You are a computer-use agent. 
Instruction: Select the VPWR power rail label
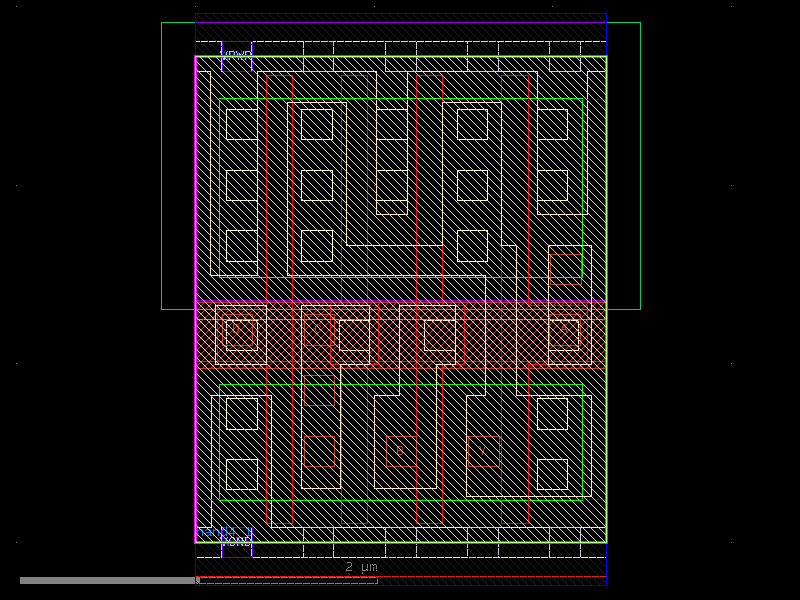(x=237, y=51)
